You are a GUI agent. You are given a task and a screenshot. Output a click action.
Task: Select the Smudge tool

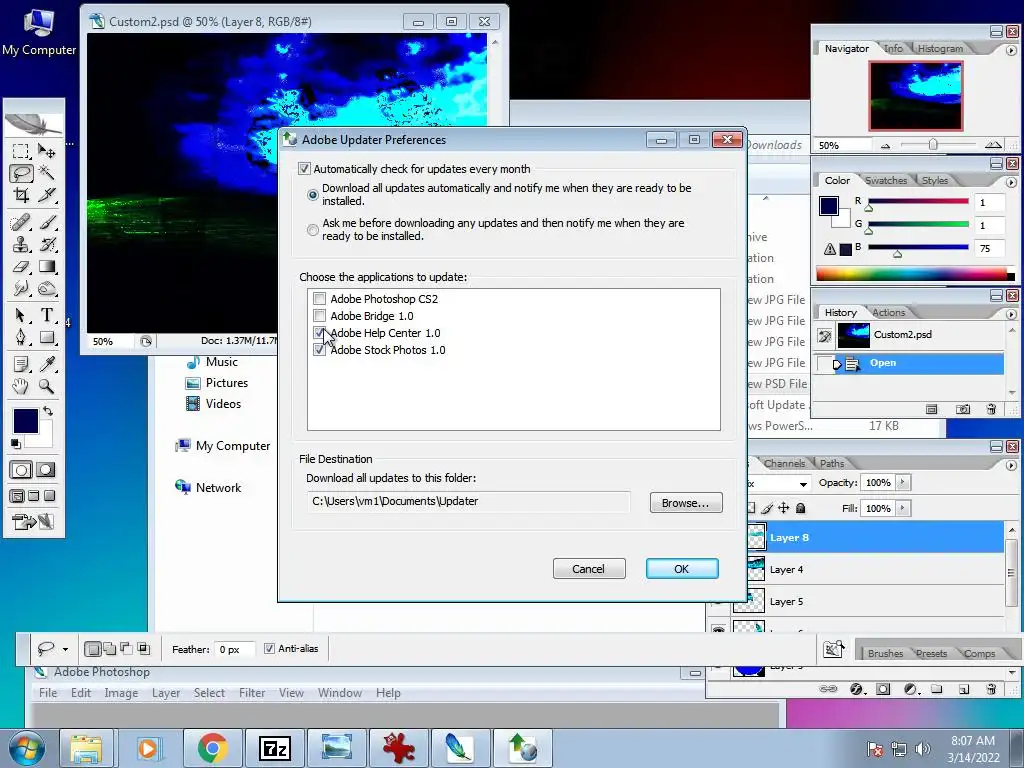[x=21, y=288]
